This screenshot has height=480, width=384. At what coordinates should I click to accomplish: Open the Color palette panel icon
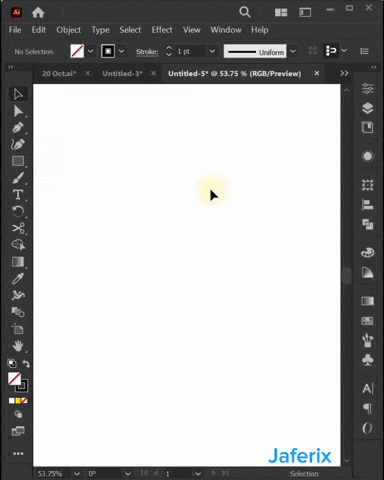tap(368, 253)
